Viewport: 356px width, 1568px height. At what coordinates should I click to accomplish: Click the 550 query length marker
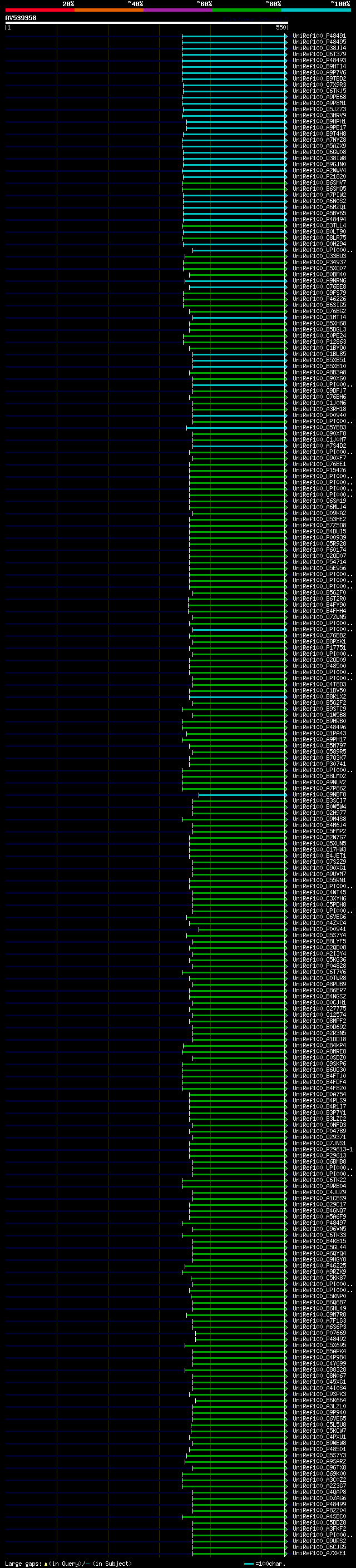tap(280, 27)
